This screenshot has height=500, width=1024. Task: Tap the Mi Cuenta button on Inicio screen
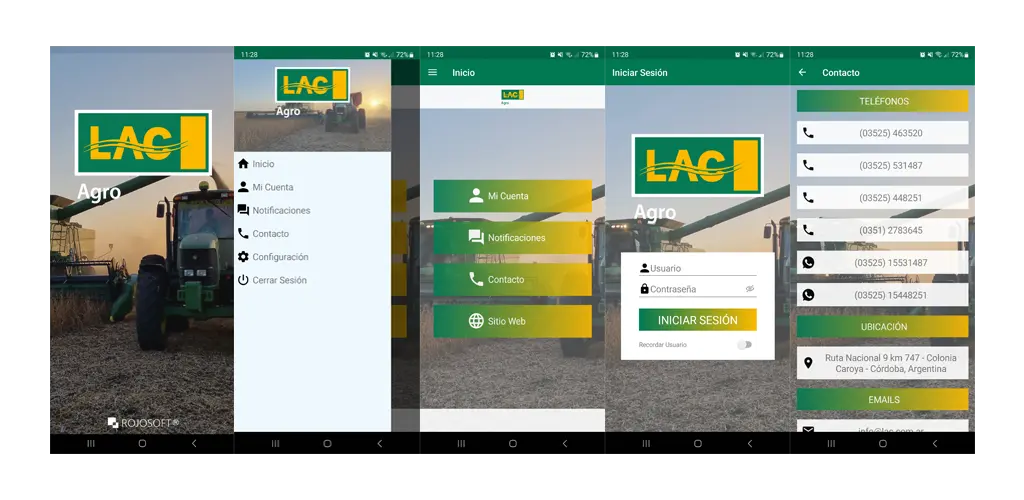(x=513, y=196)
